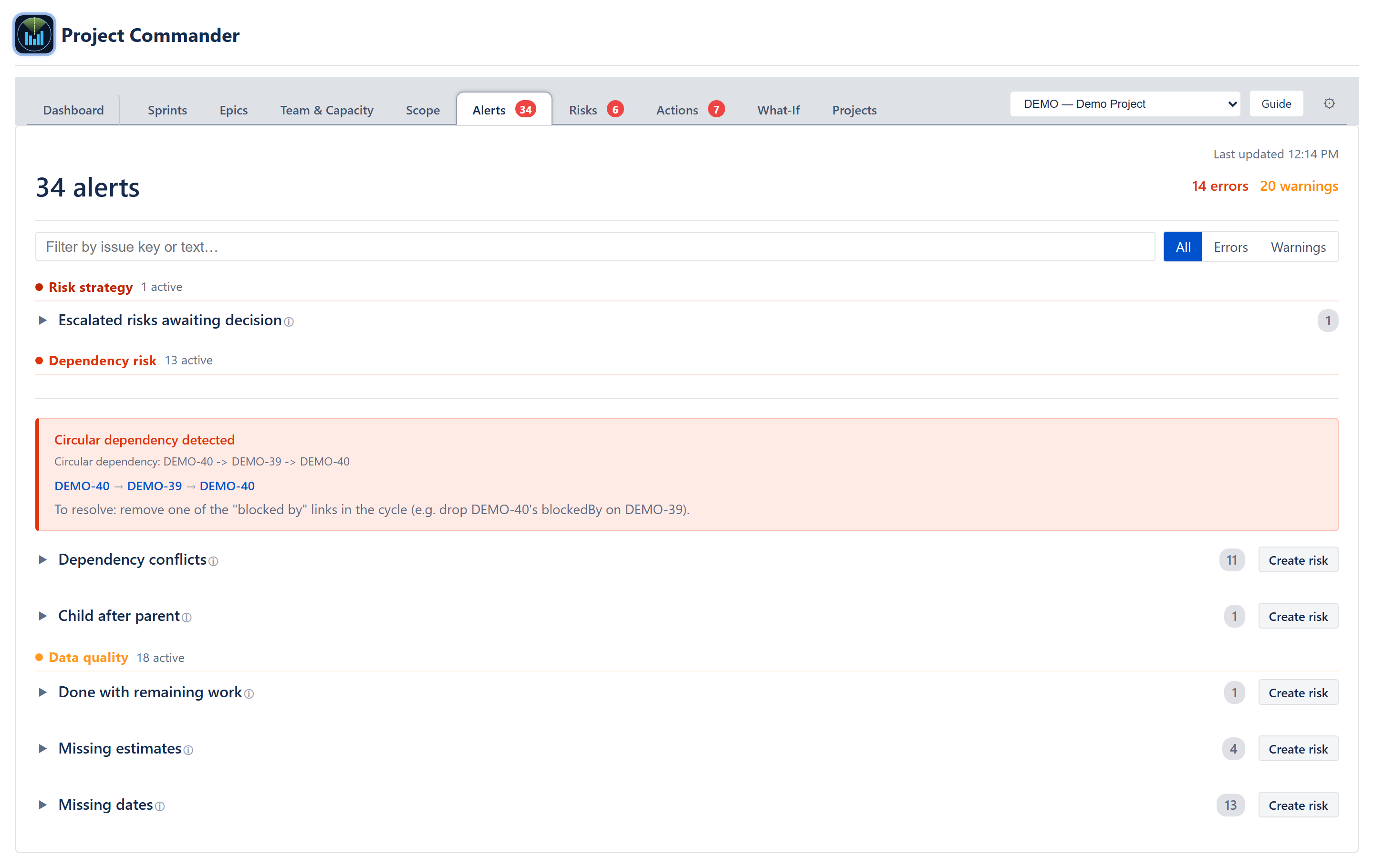The image size is (1374, 868).
Task: Expand the Missing estimates group
Action: pyautogui.click(x=42, y=749)
